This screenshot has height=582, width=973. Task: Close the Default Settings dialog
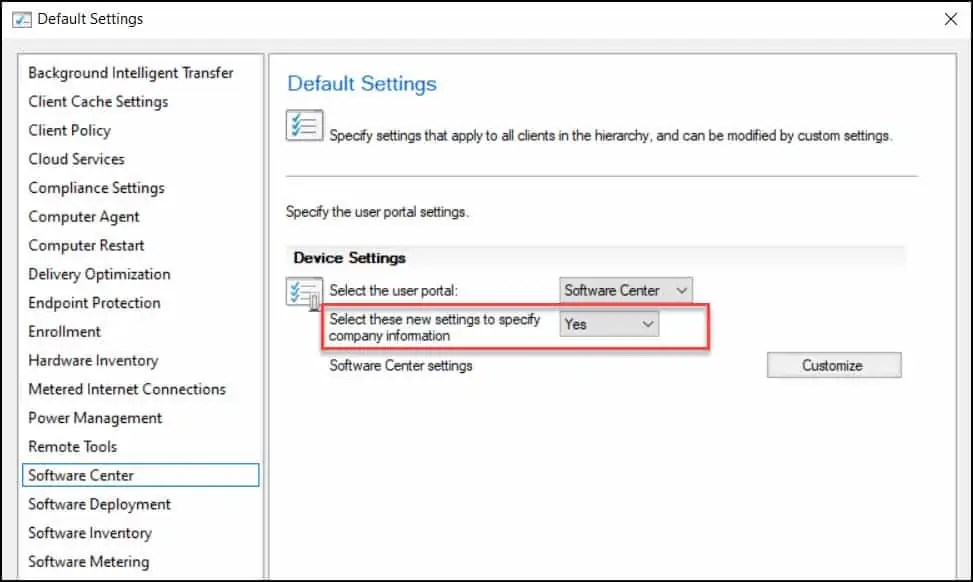(x=951, y=18)
